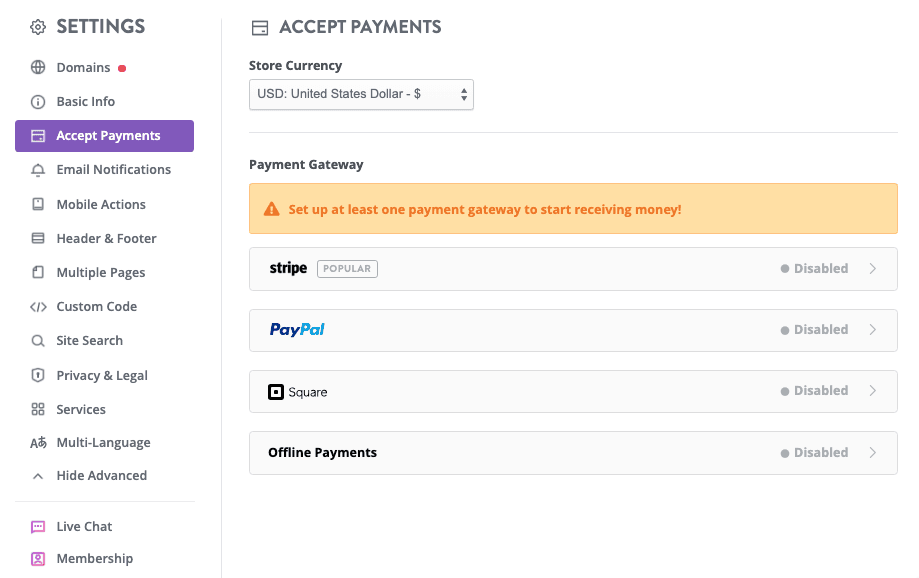Collapse advanced settings with Hide Advanced
The height and width of the screenshot is (578, 919).
(101, 476)
